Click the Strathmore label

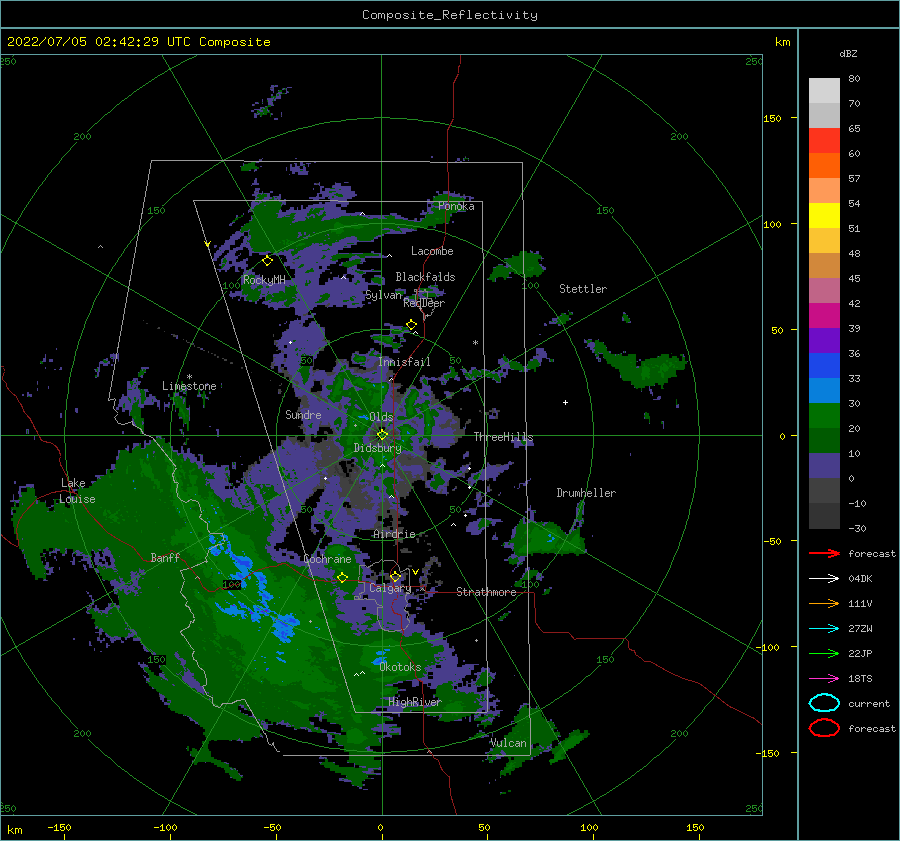(x=486, y=592)
